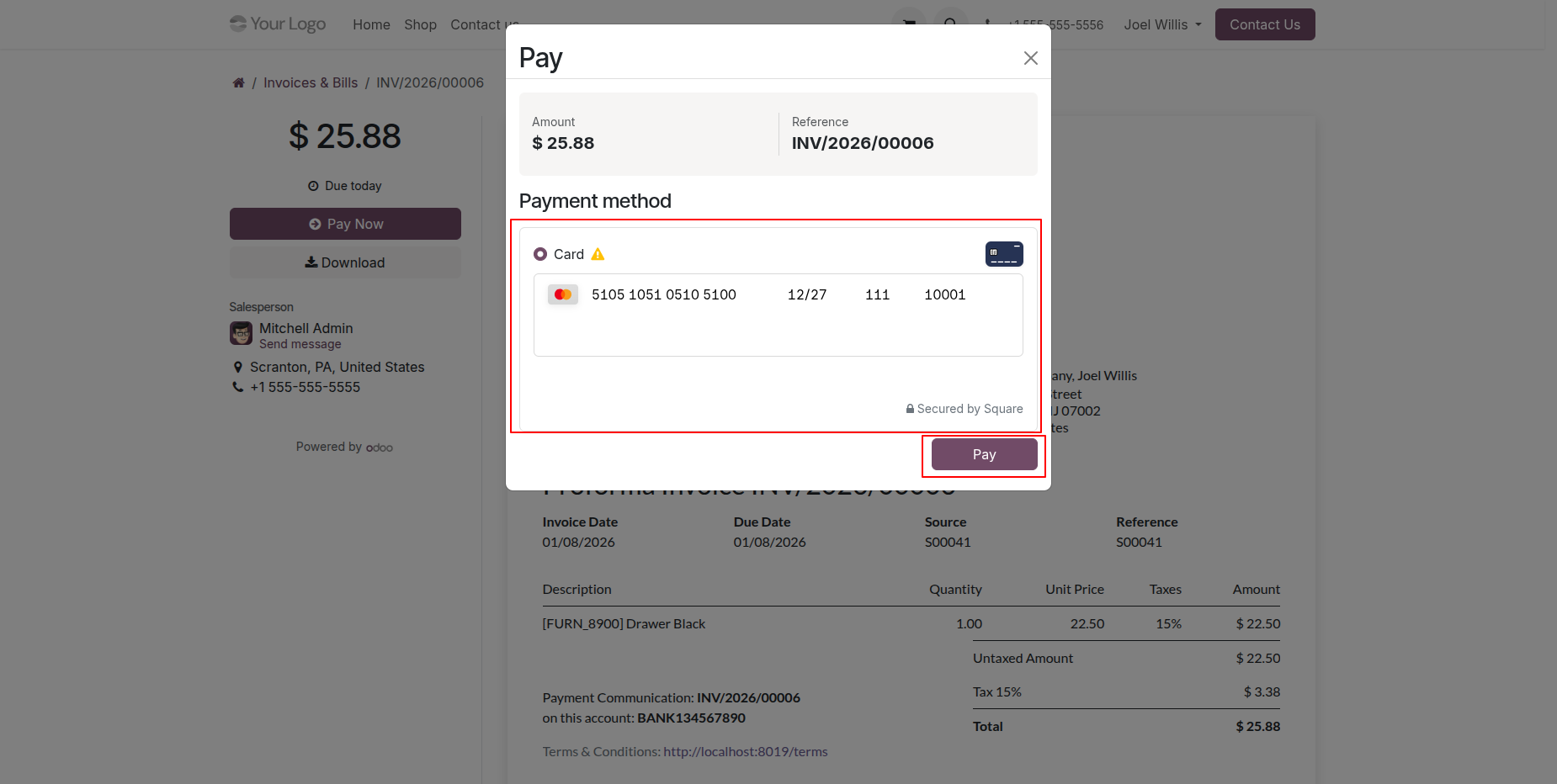This screenshot has width=1557, height=784.
Task: Click the odoo logo under Powered by
Action: [x=380, y=448]
